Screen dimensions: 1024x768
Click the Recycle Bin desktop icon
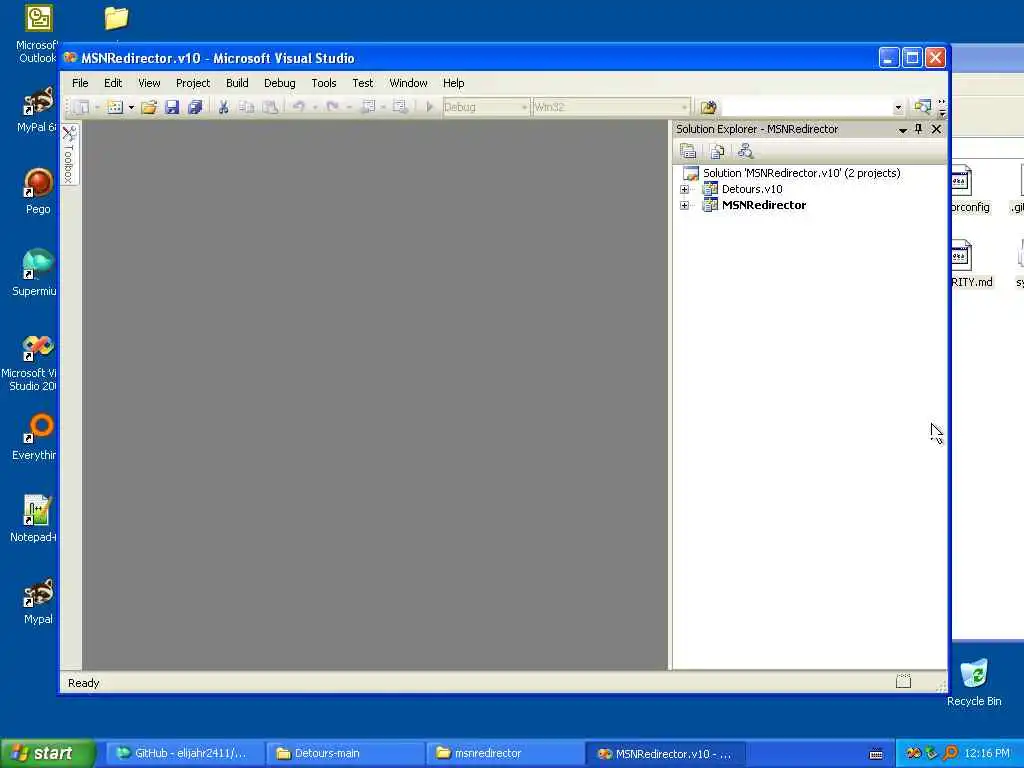point(974,682)
